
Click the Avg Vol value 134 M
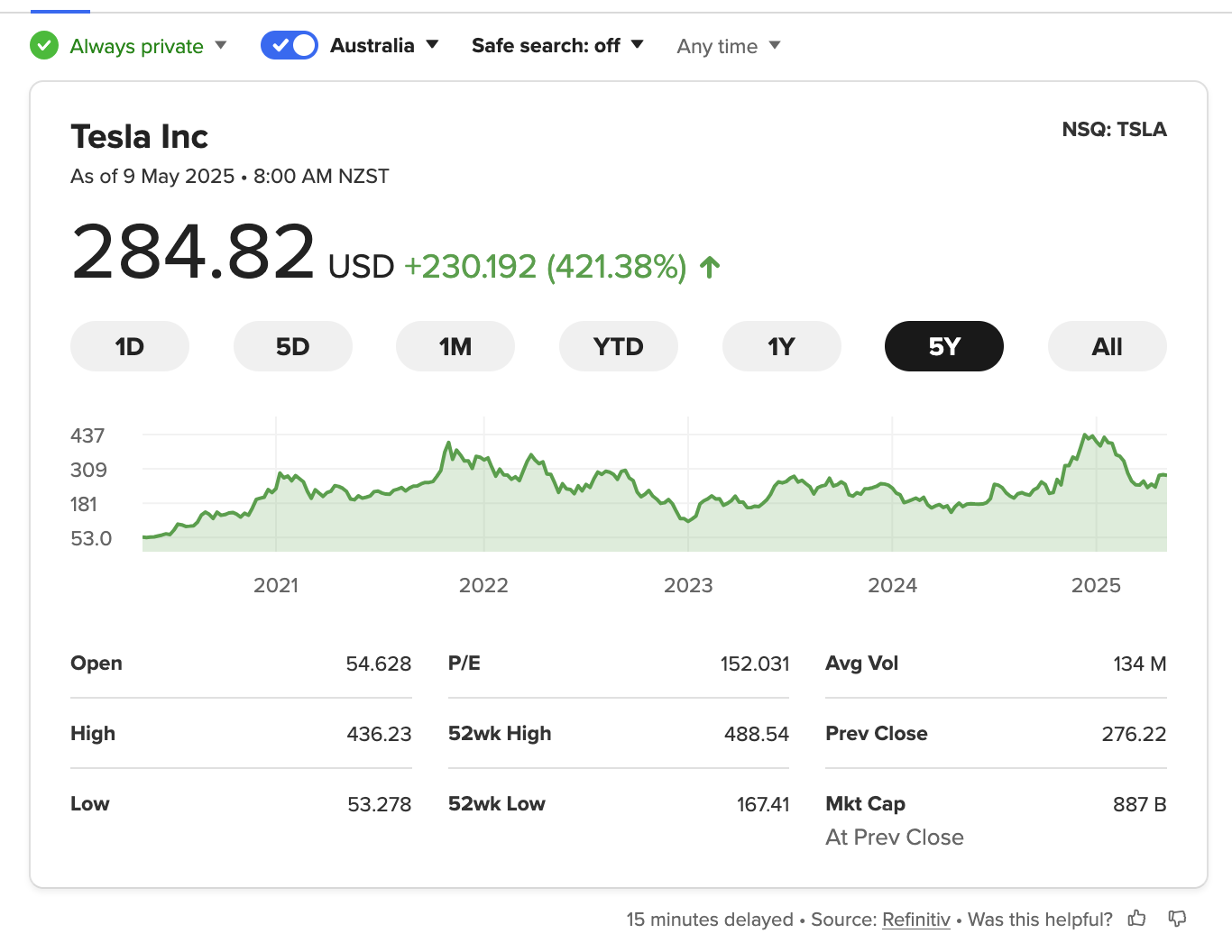tap(1140, 664)
